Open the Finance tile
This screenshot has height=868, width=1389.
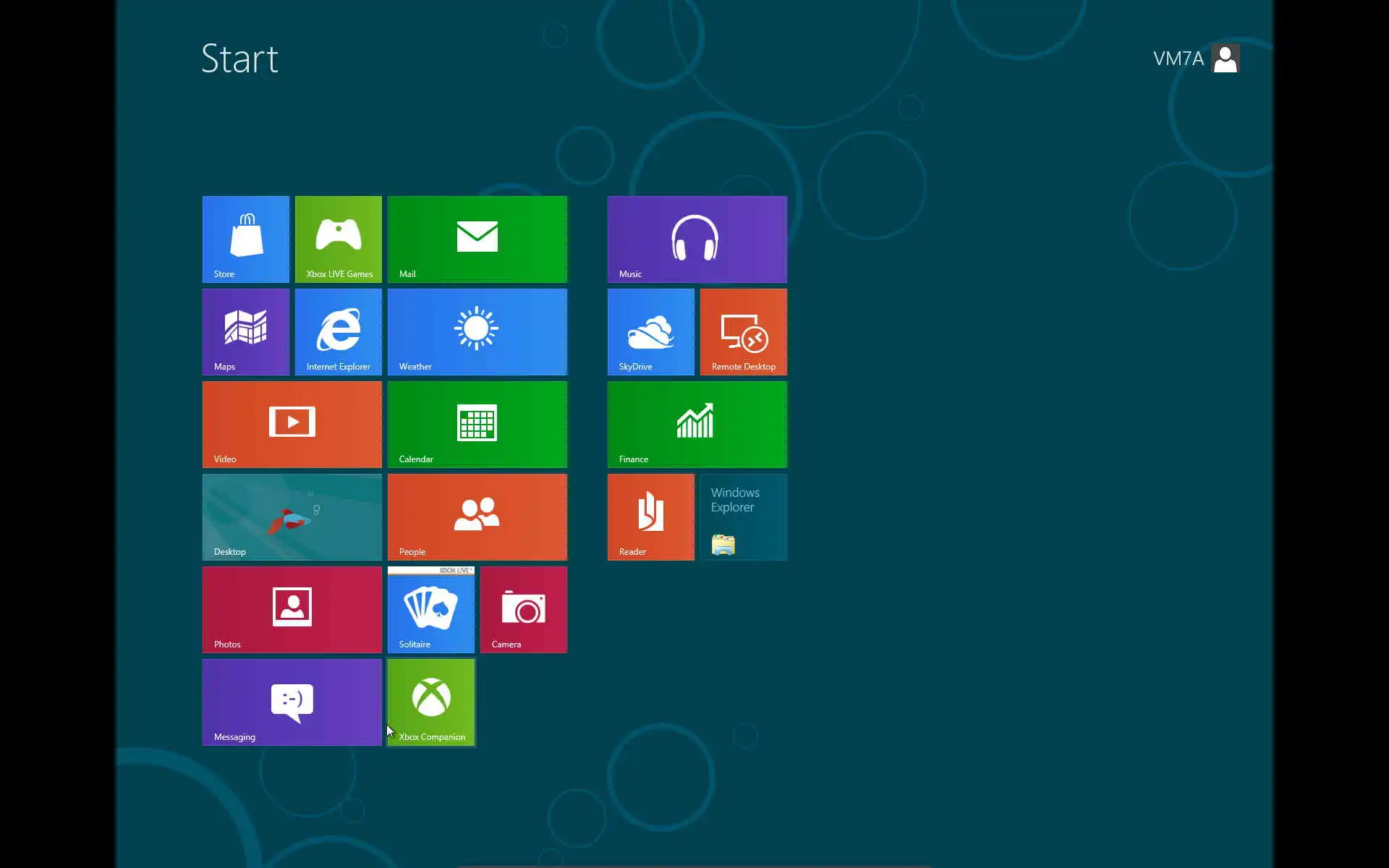[x=697, y=424]
